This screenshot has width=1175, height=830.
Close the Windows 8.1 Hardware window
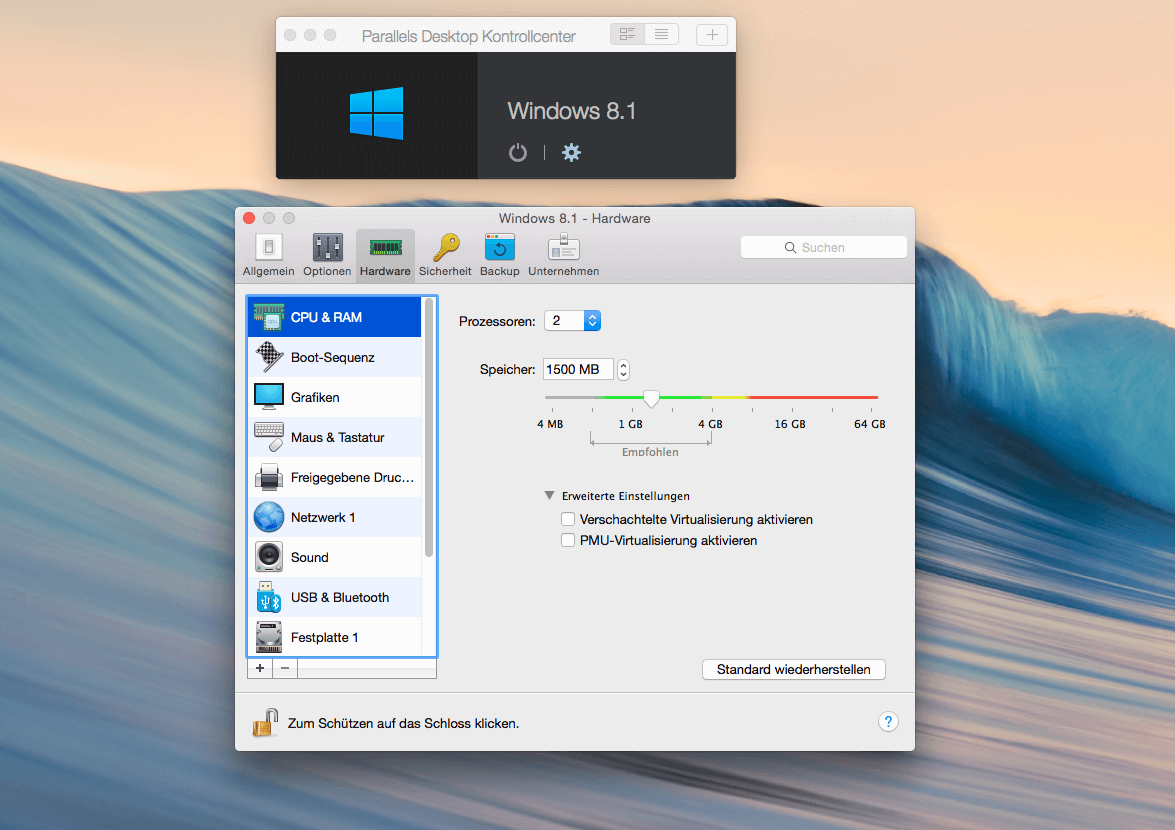[x=250, y=218]
